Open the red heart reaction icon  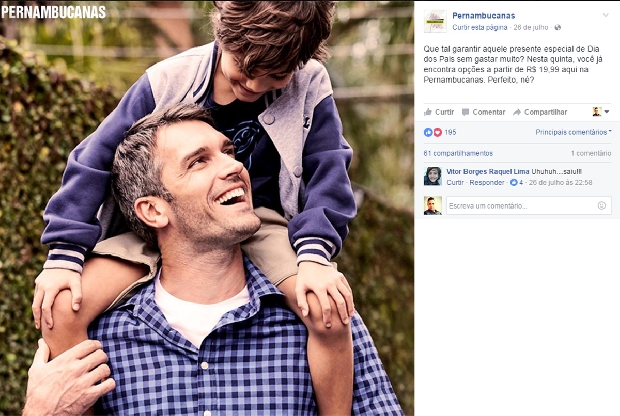437,132
